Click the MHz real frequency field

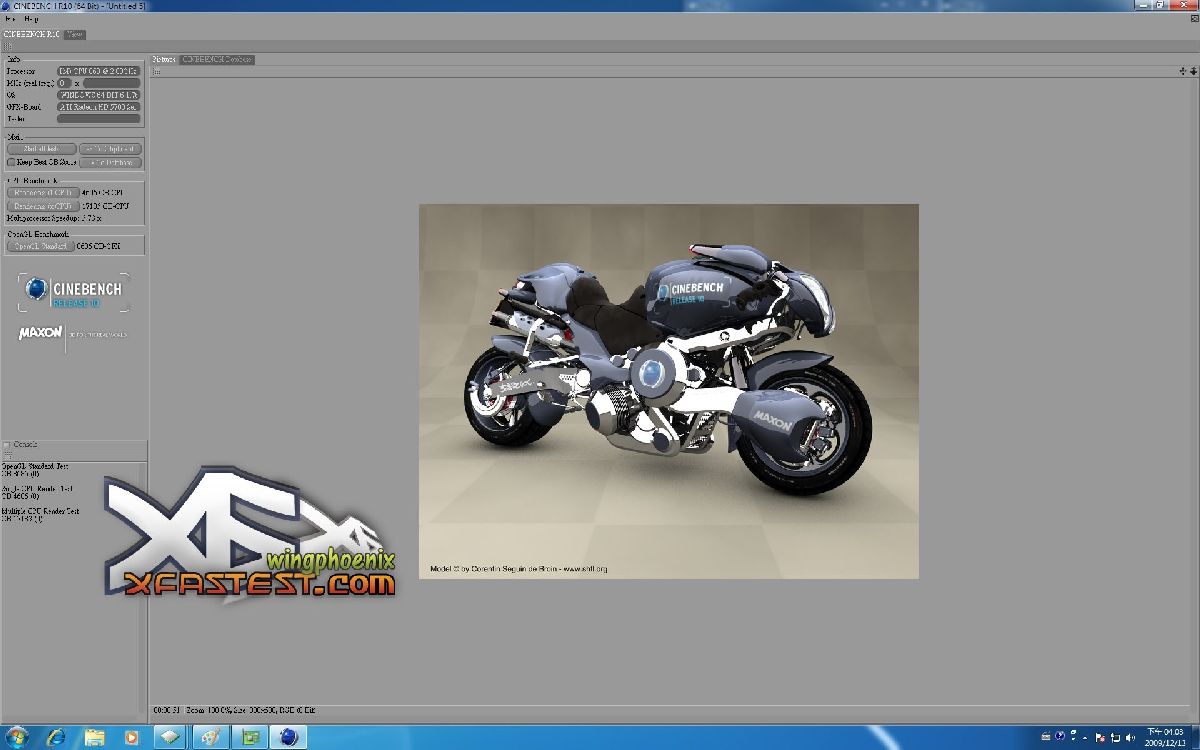point(63,83)
